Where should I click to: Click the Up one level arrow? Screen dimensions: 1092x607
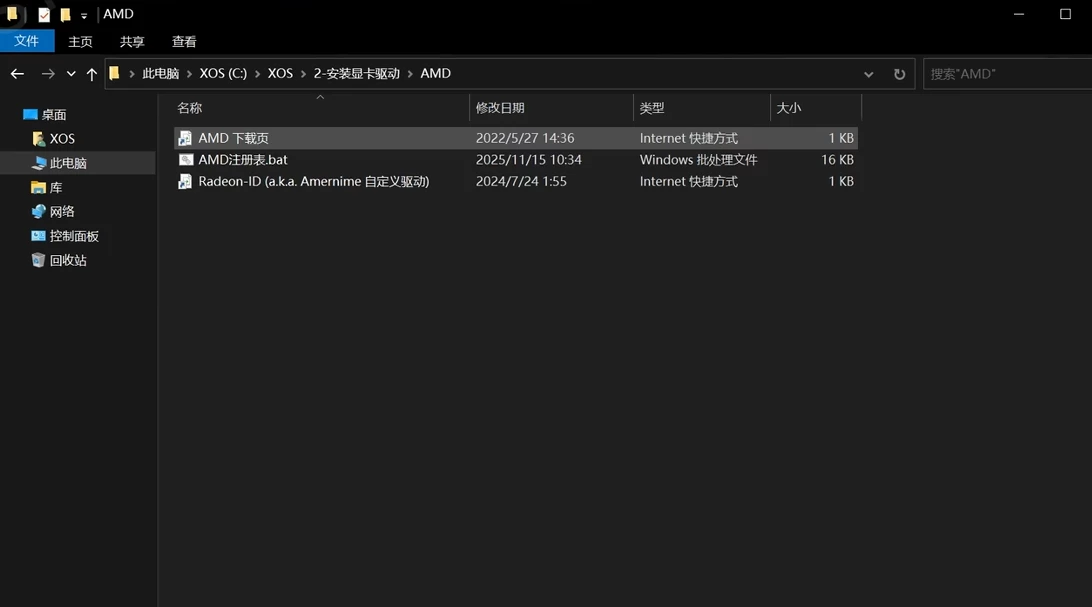(92, 74)
